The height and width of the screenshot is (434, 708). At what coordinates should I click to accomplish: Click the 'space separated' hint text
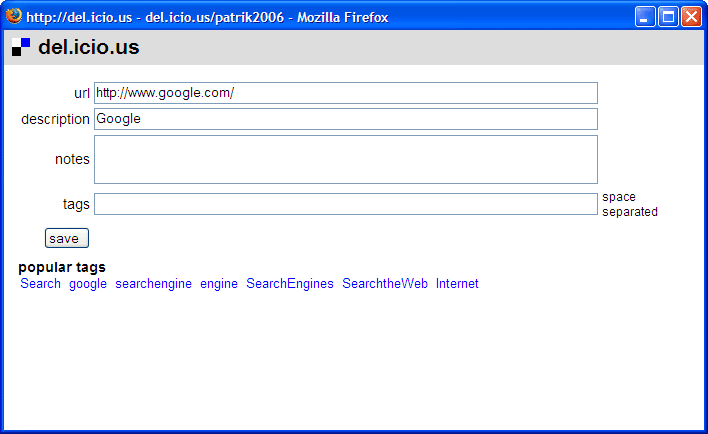coord(630,204)
